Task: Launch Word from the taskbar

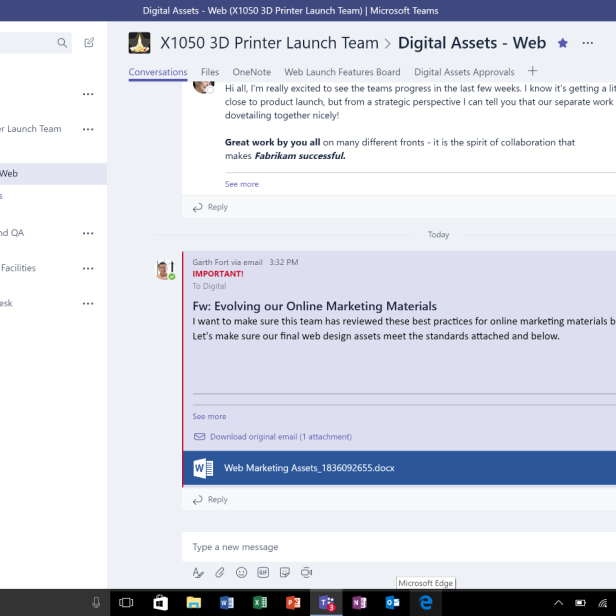Action: [x=227, y=603]
